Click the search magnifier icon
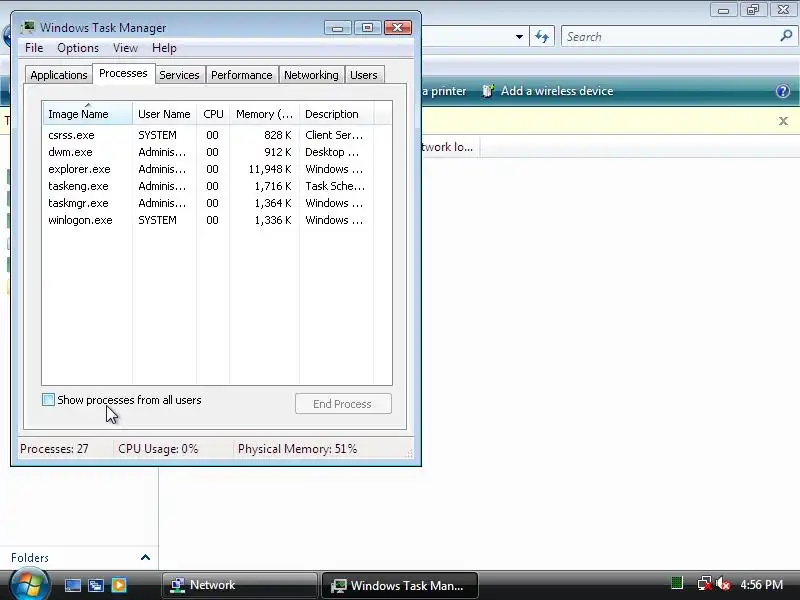 tap(786, 36)
